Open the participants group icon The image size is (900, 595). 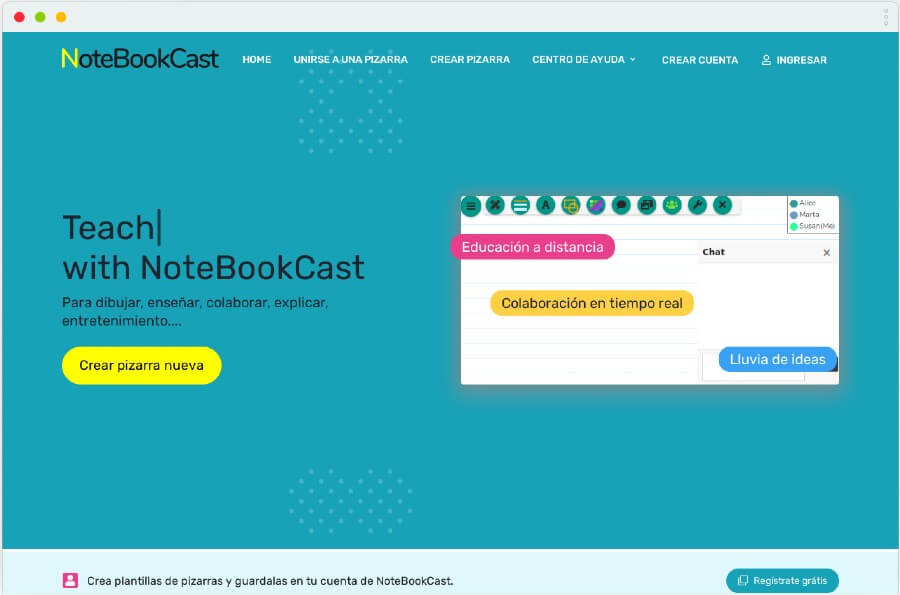point(672,205)
